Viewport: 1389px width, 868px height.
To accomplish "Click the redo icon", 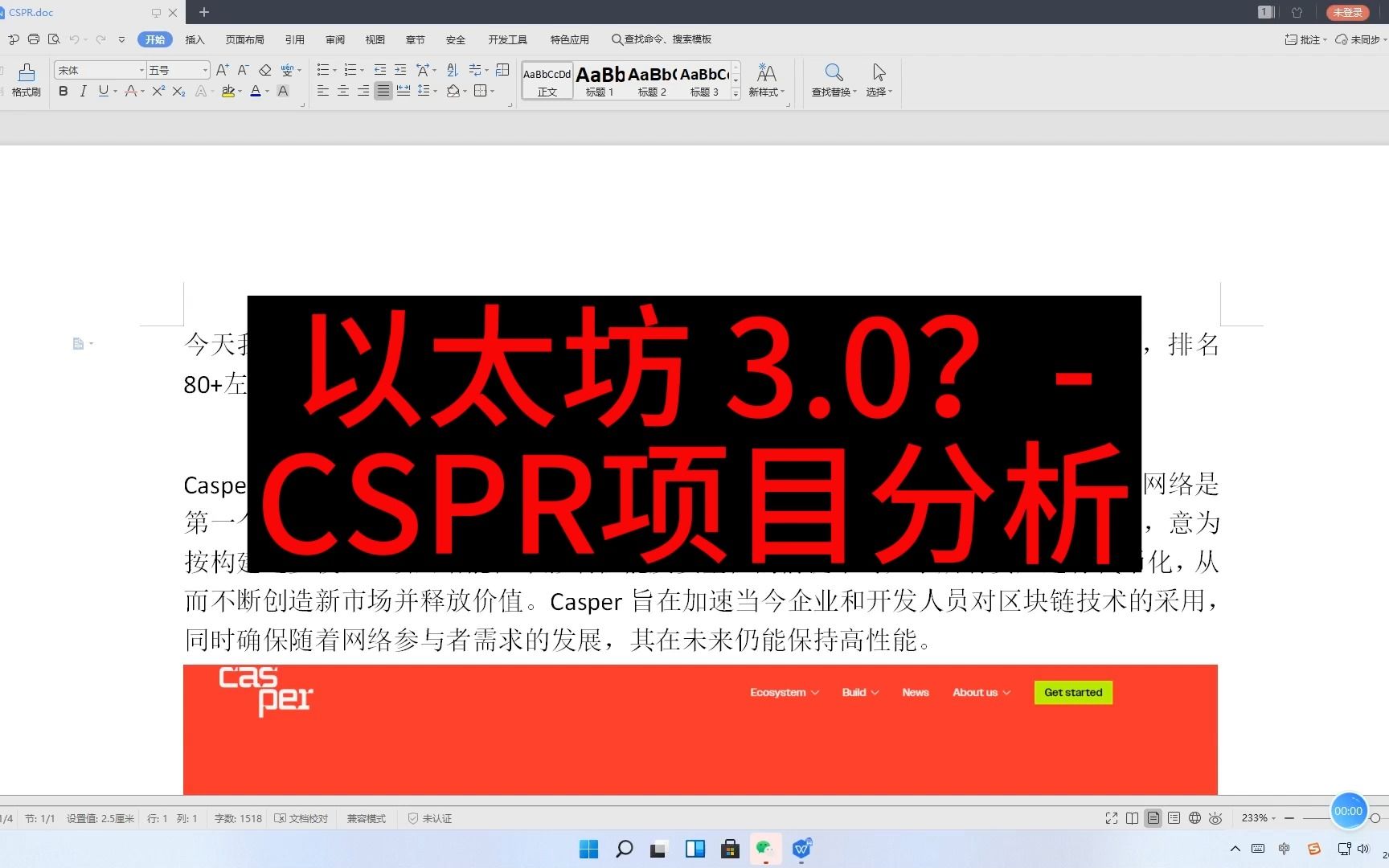I will pyautogui.click(x=100, y=39).
